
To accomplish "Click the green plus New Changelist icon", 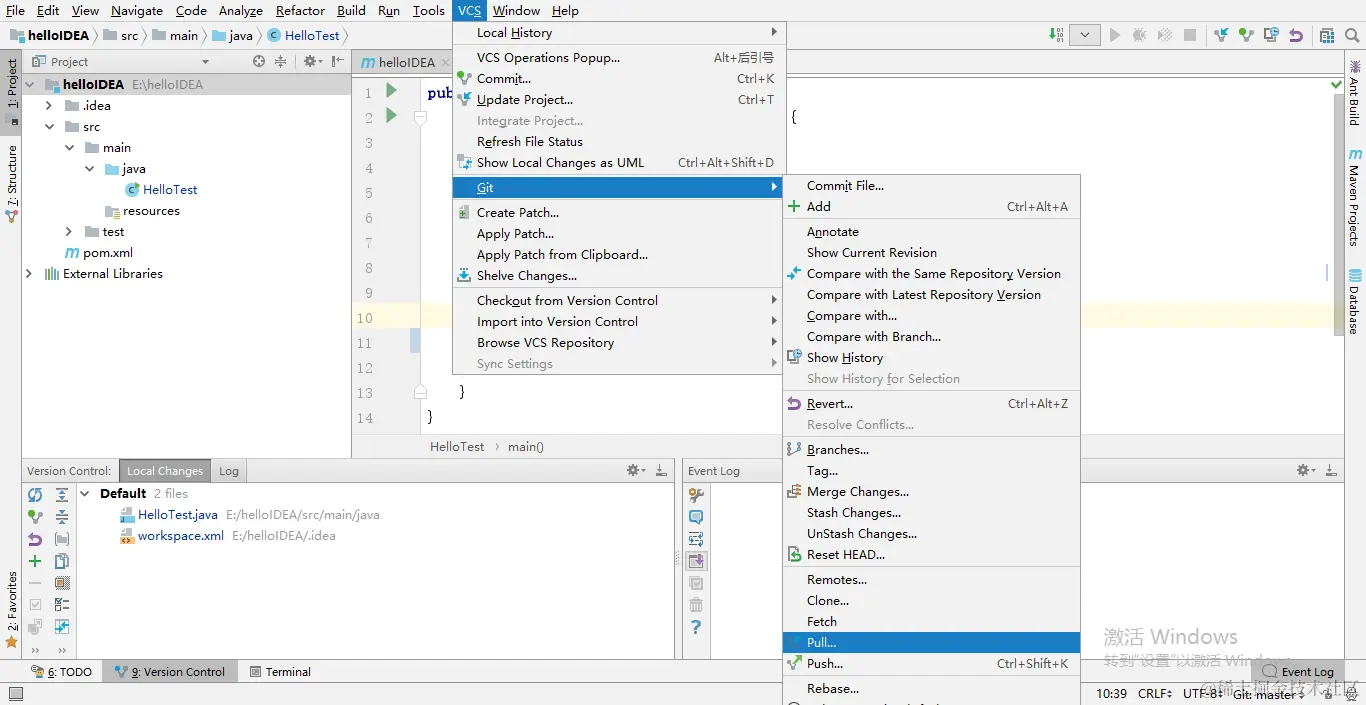I will click(x=35, y=561).
